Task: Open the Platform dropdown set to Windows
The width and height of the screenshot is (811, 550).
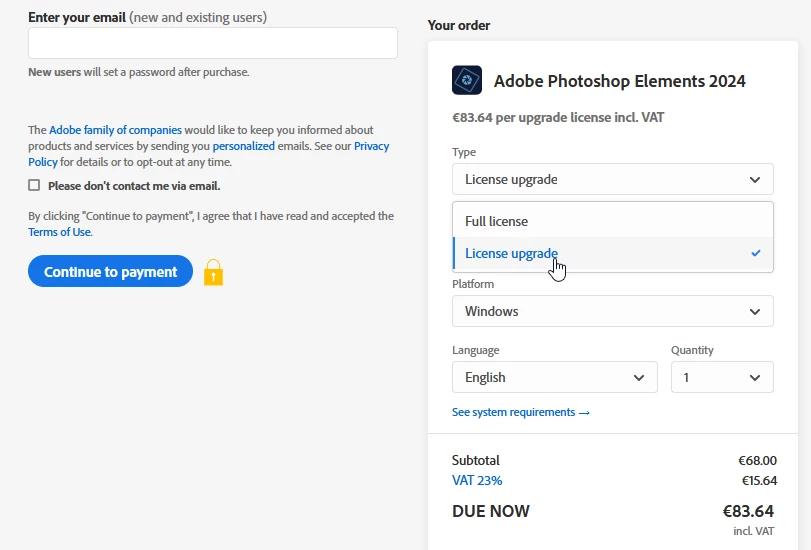Action: (x=613, y=311)
